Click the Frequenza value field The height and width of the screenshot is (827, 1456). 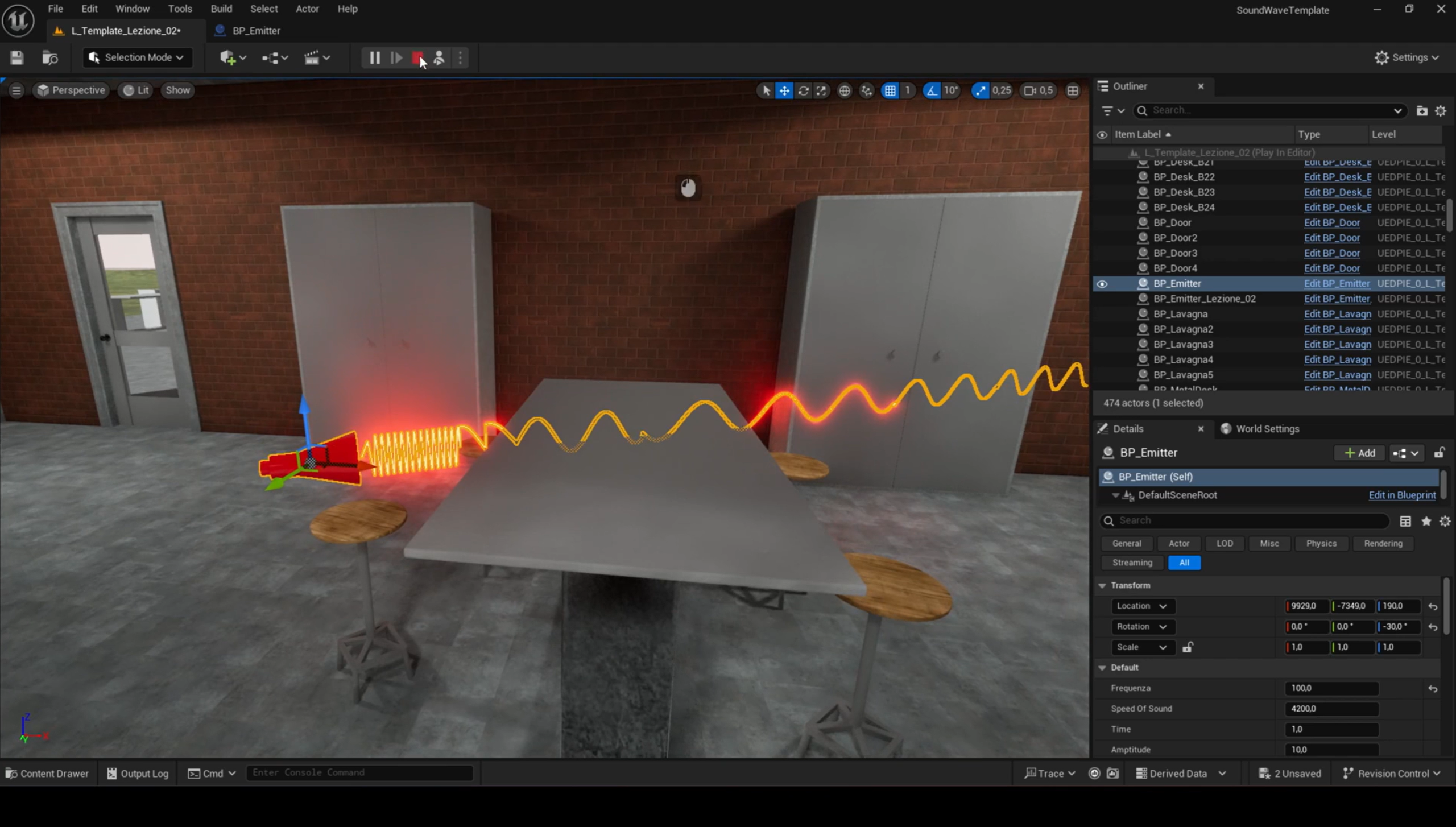[x=1331, y=688]
